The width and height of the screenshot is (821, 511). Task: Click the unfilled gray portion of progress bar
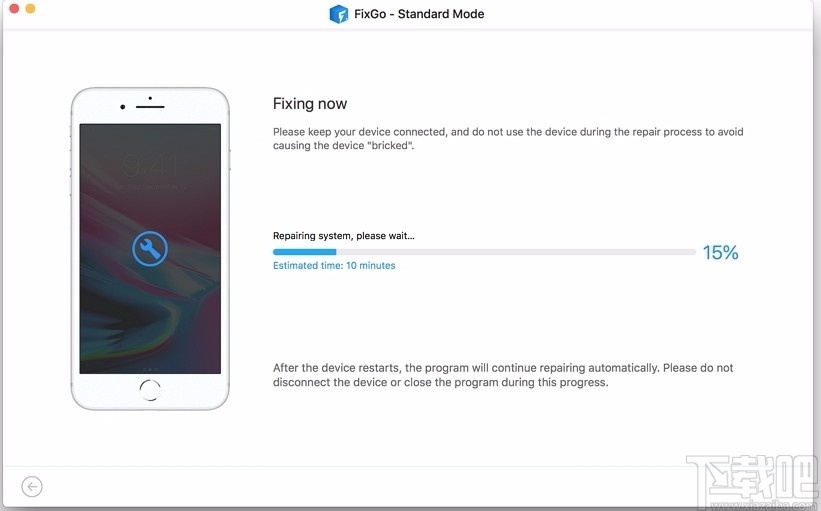516,252
